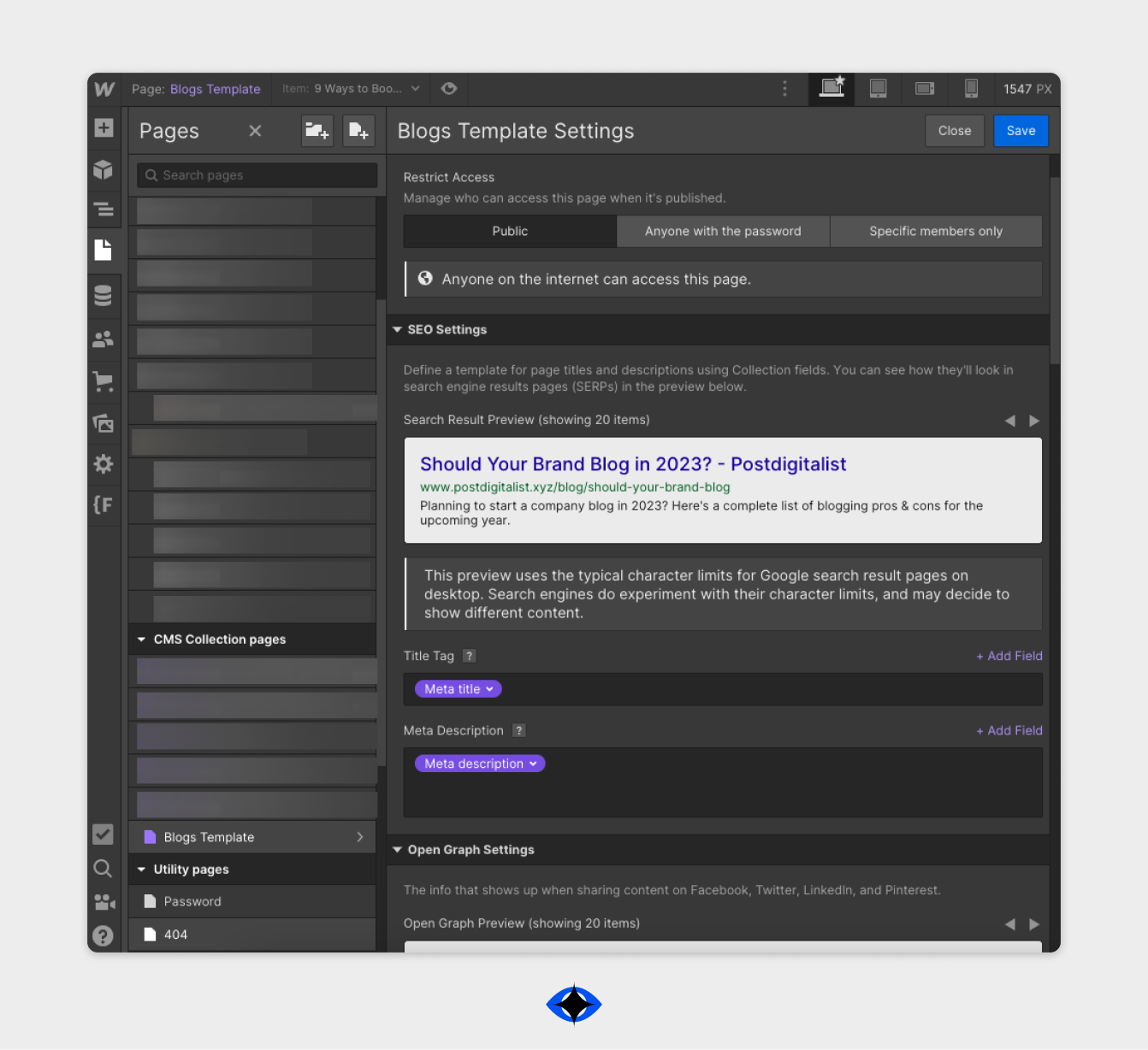Select Anyone with the password option
1148x1050 pixels.
click(x=723, y=231)
